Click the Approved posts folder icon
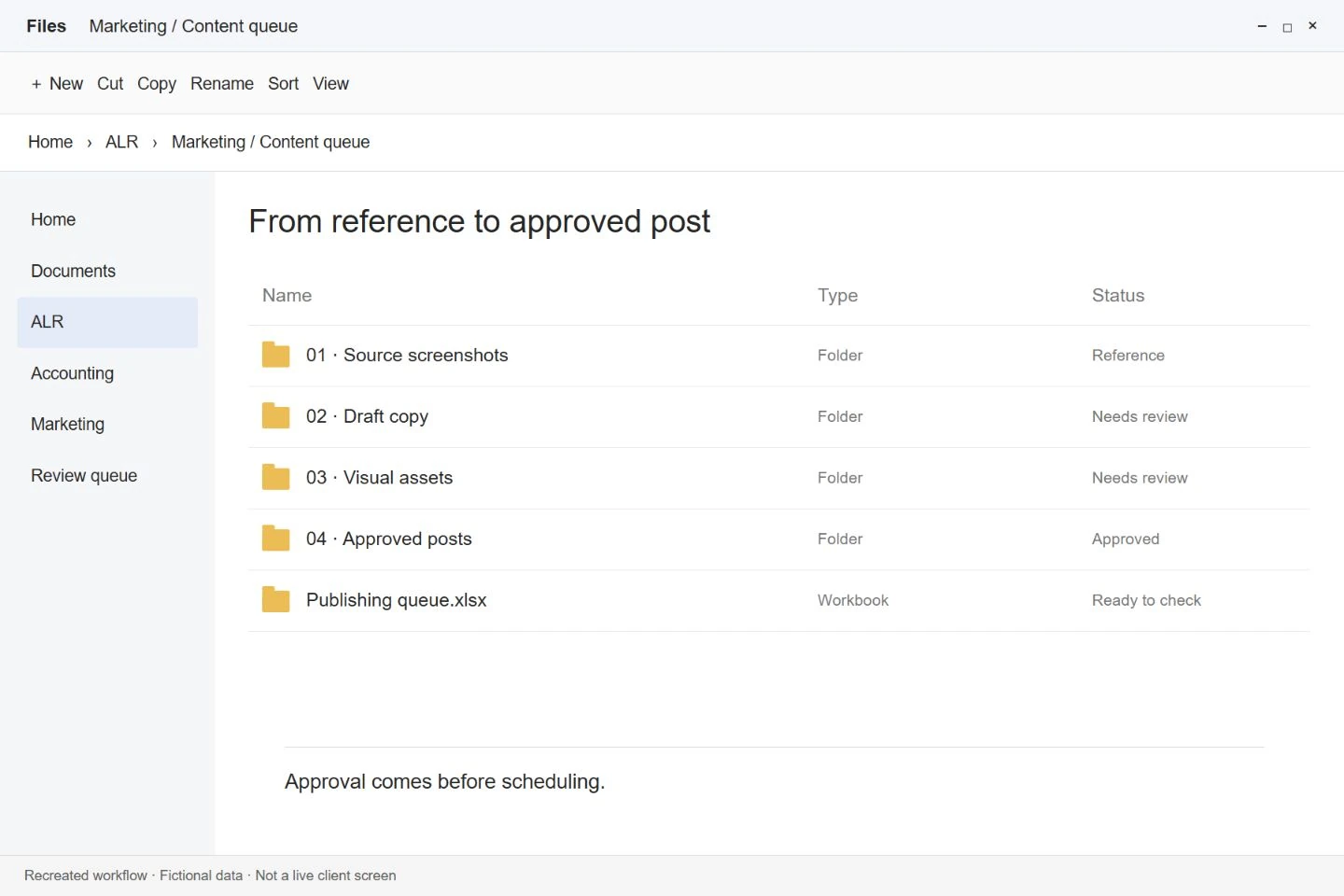 click(x=275, y=539)
